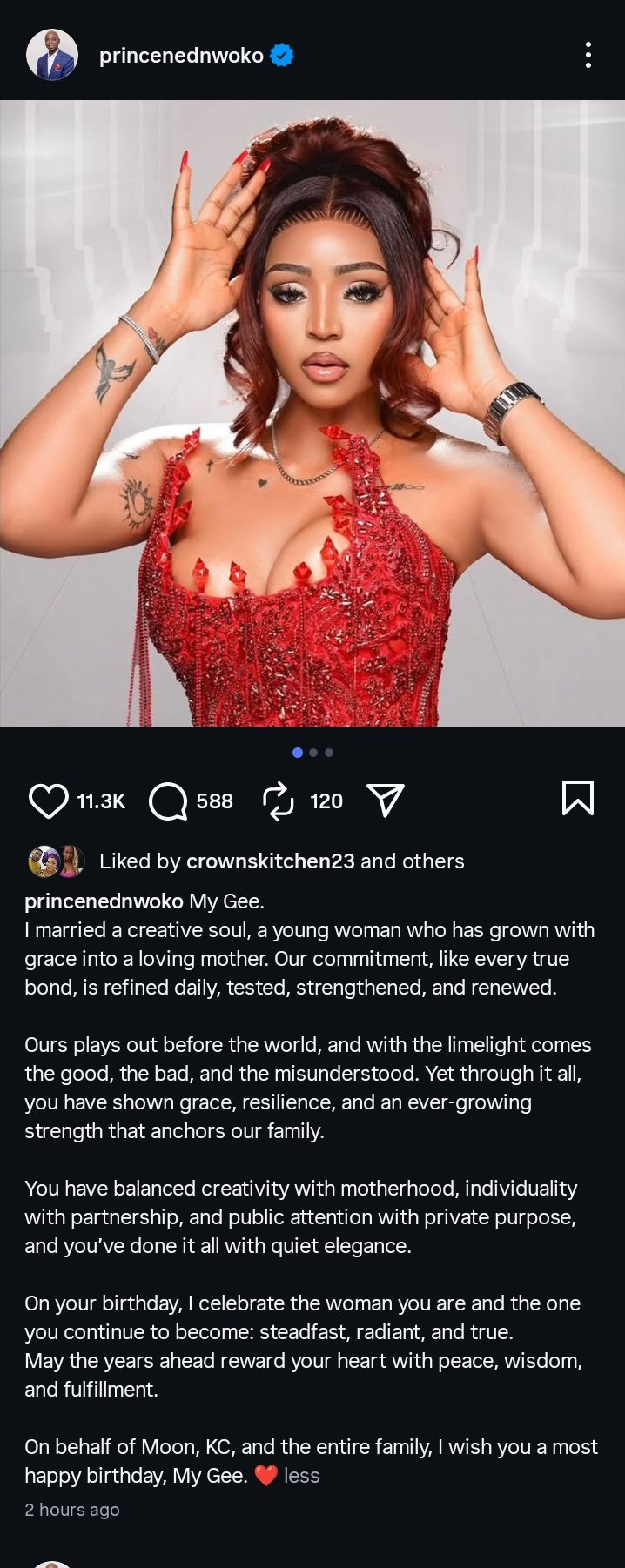Image resolution: width=625 pixels, height=1568 pixels.
Task: Jump to third carousel dot
Action: click(x=329, y=753)
